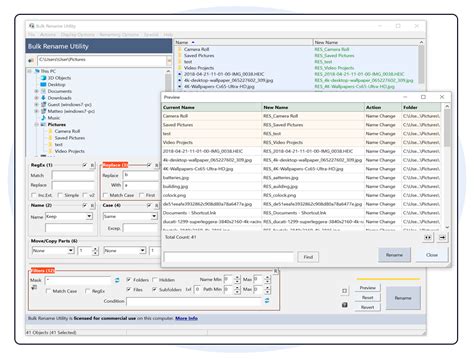474x360 pixels.
Task: Uncheck the Folders filter checkbox
Action: tap(128, 280)
